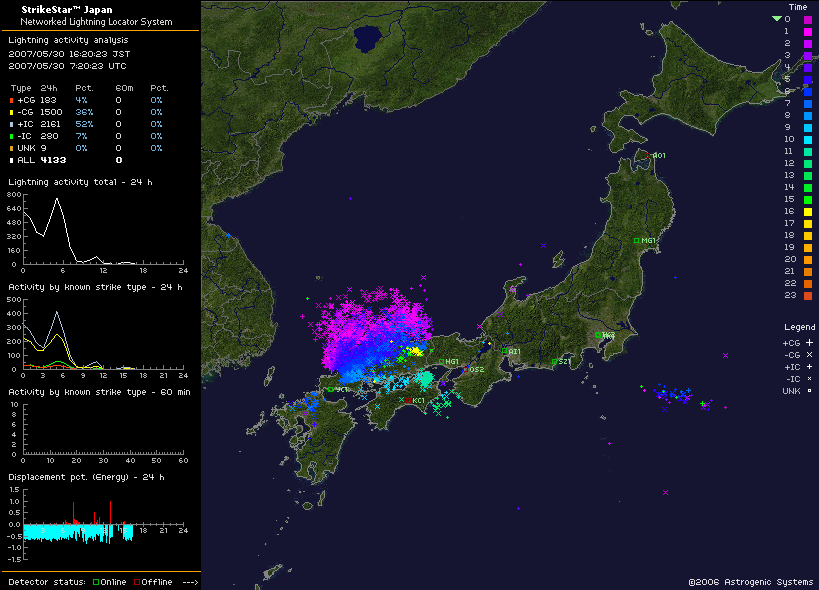Select the YC1 detector marker
Screen dimensions: 819x590
(330, 389)
